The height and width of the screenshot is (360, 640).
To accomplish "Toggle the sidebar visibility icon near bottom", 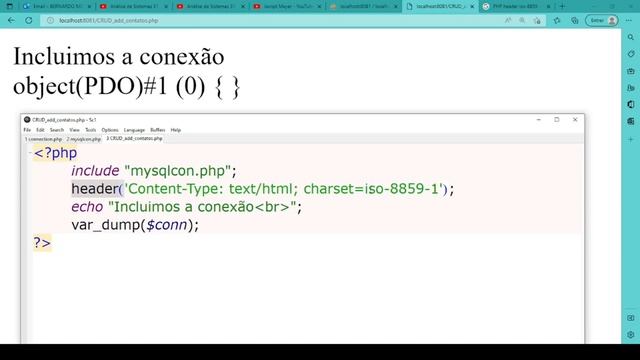I will pyautogui.click(x=631, y=318).
